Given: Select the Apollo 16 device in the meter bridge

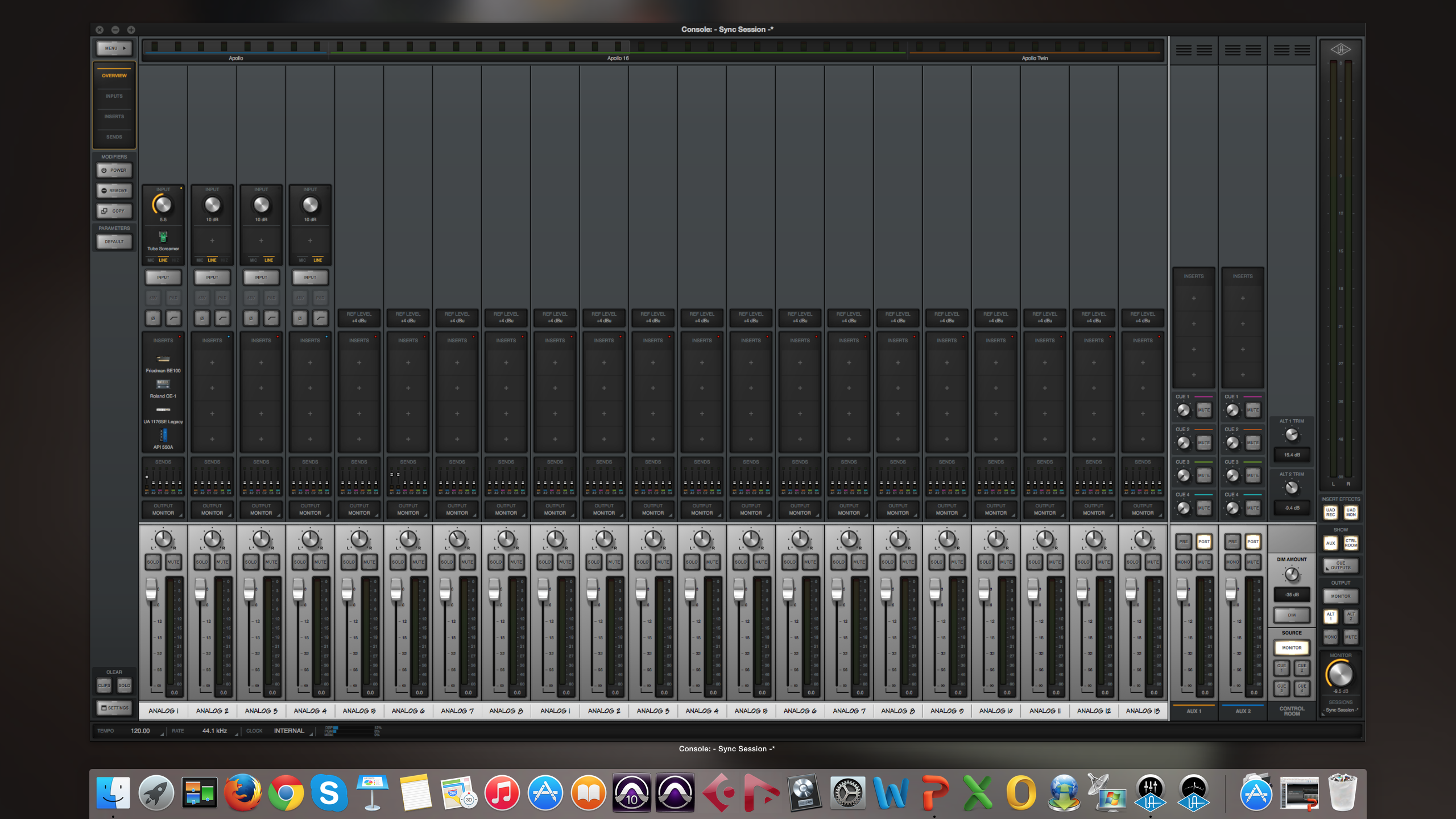Looking at the screenshot, I should [x=618, y=58].
